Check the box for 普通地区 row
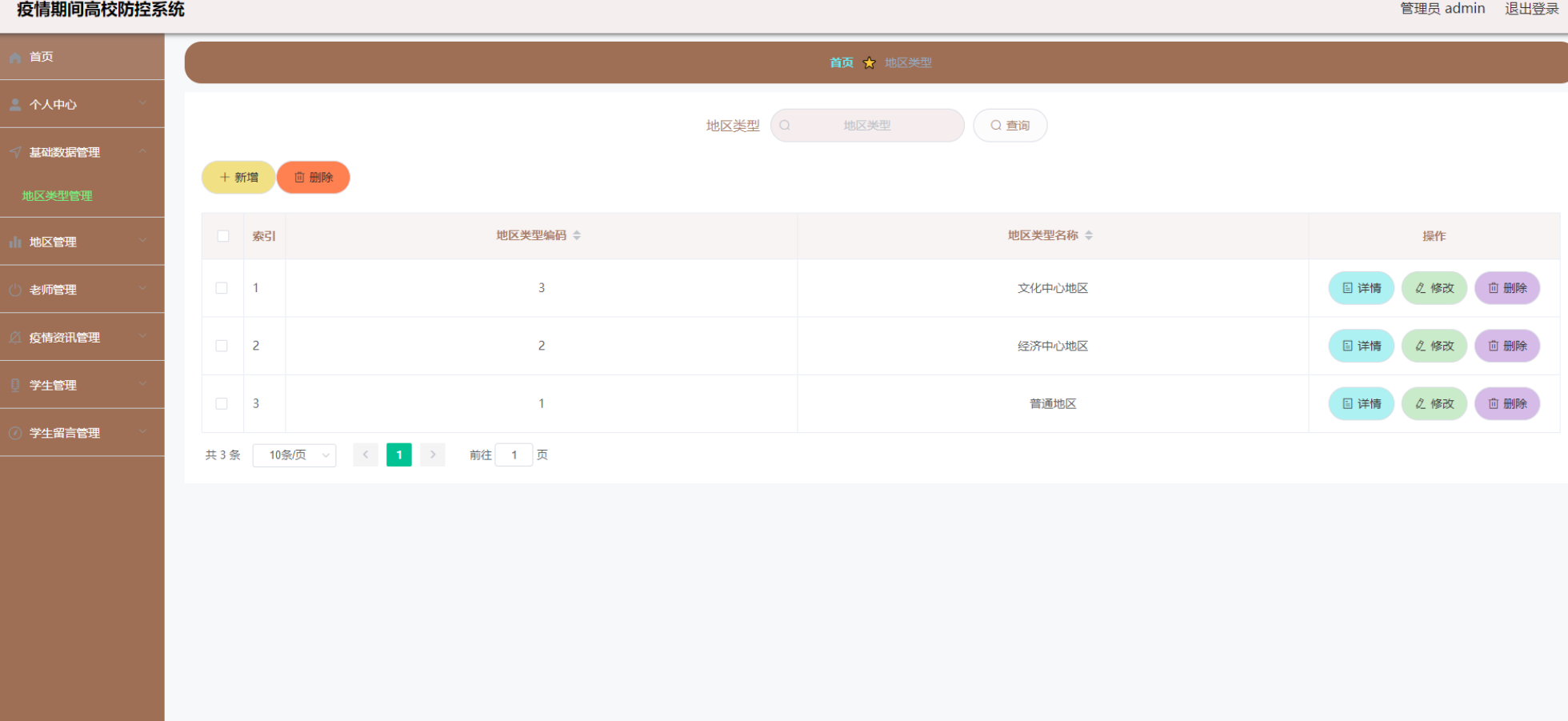The height and width of the screenshot is (721, 1568). (x=222, y=403)
